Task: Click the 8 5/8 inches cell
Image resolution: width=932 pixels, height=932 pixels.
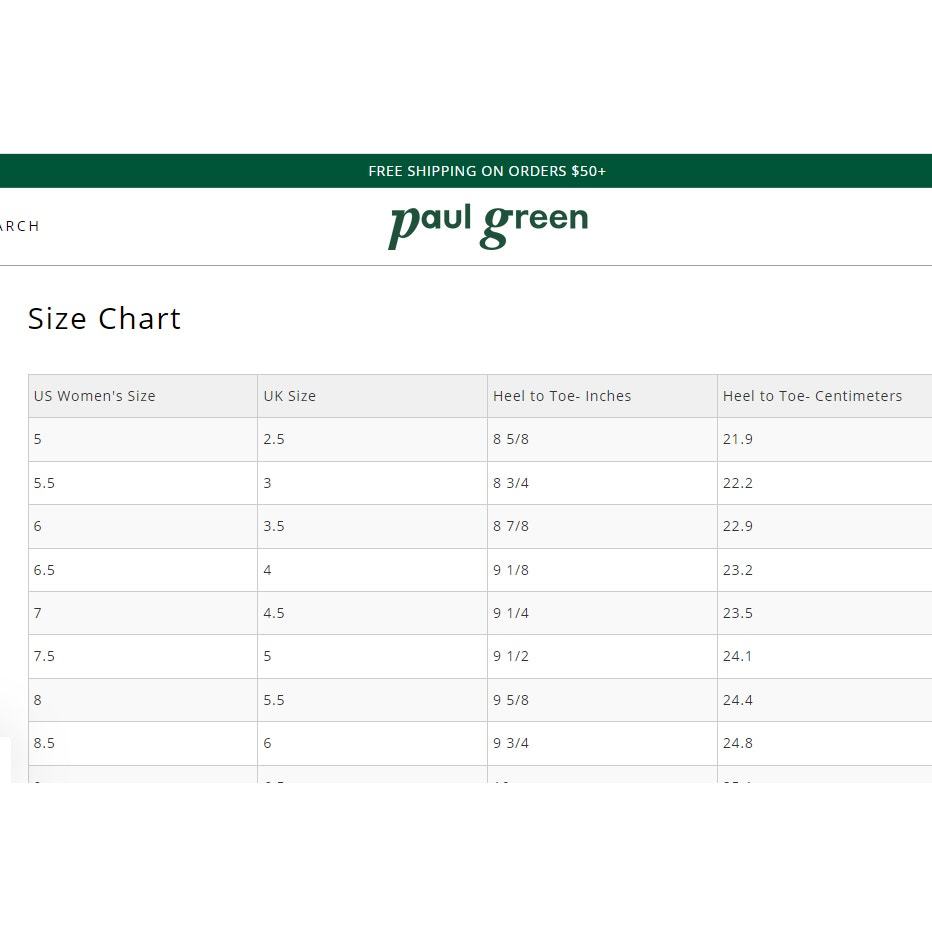Action: click(602, 439)
